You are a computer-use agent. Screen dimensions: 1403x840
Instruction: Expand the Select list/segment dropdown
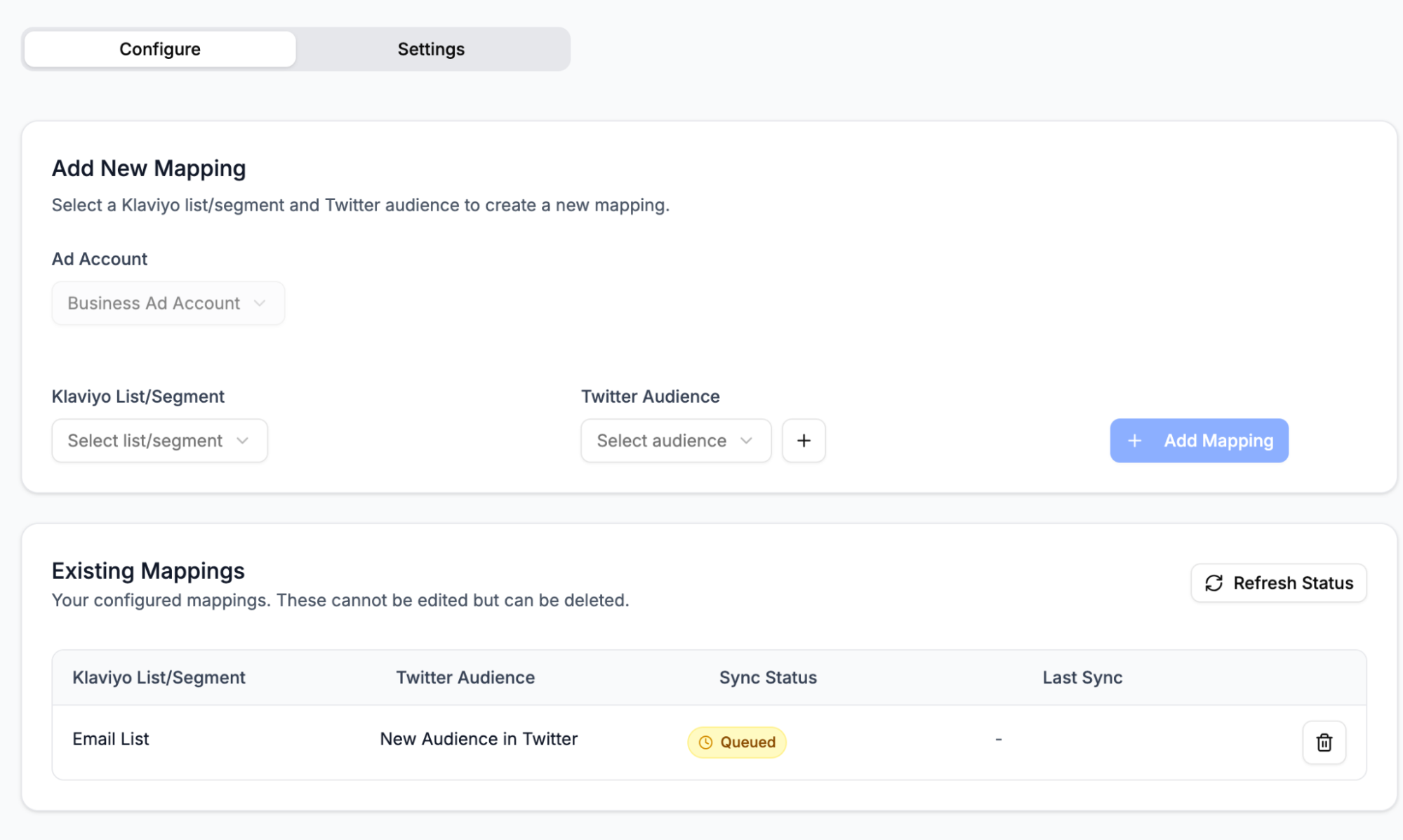(x=159, y=441)
